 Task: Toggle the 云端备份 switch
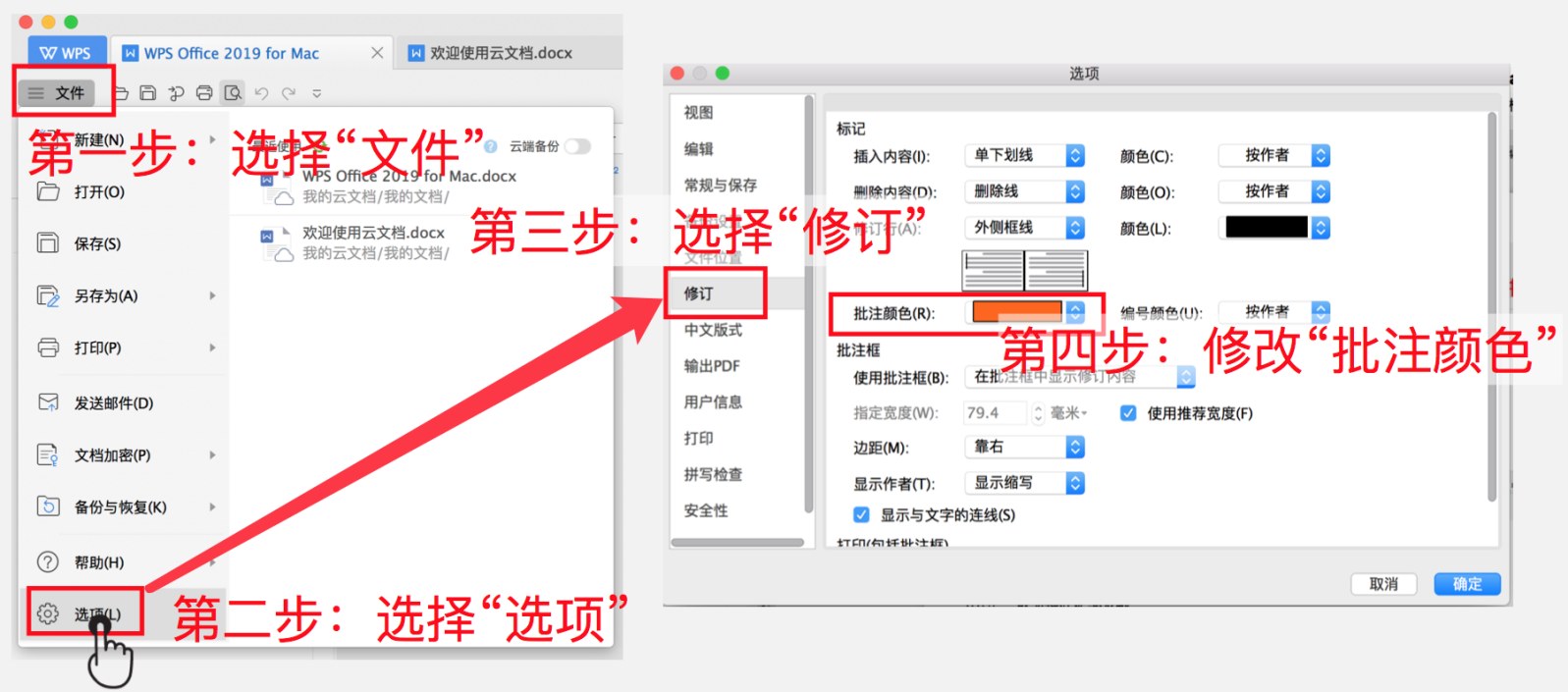pyautogui.click(x=577, y=146)
